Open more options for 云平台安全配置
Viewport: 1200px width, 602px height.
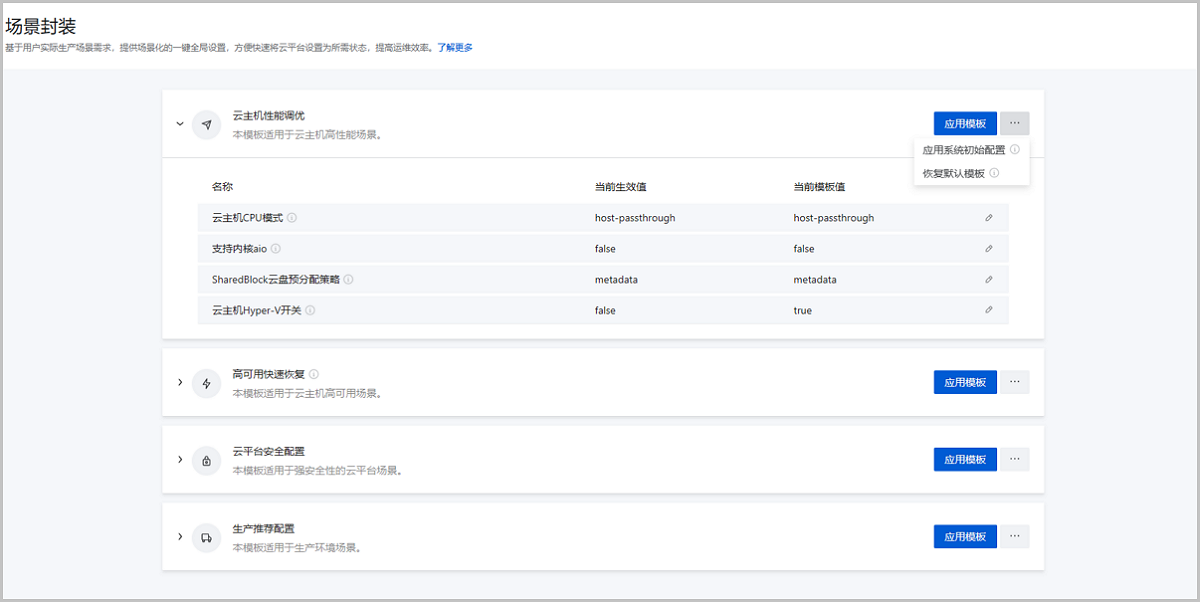pyautogui.click(x=1014, y=459)
